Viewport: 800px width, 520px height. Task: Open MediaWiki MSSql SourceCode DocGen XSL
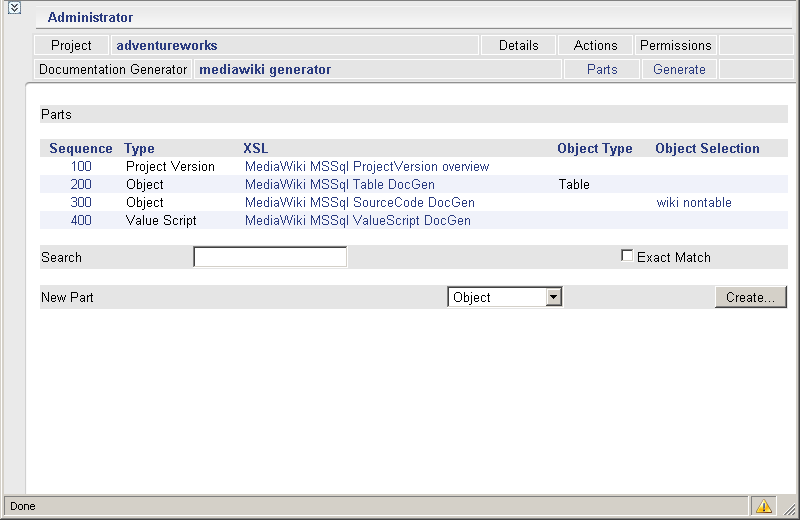(x=360, y=202)
